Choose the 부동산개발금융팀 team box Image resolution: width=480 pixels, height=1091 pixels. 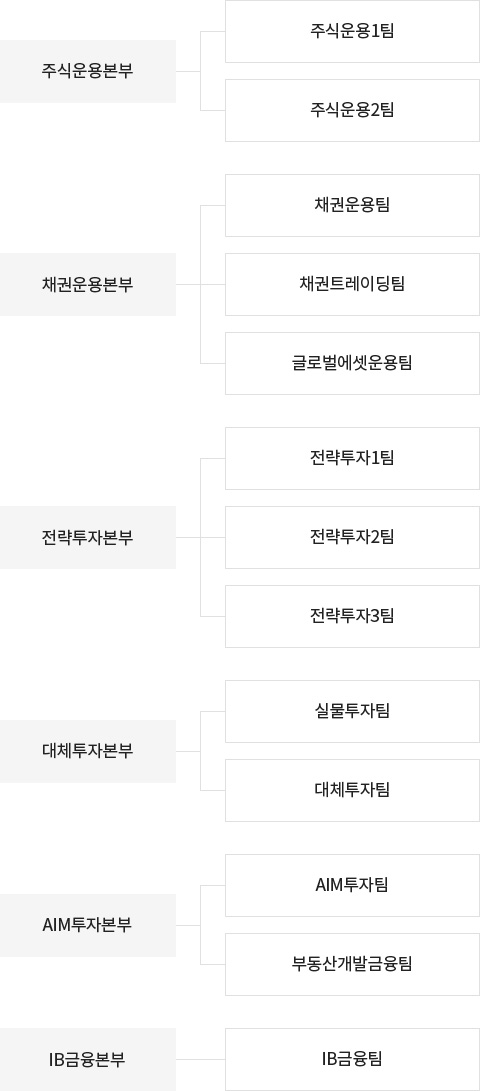(x=352, y=964)
